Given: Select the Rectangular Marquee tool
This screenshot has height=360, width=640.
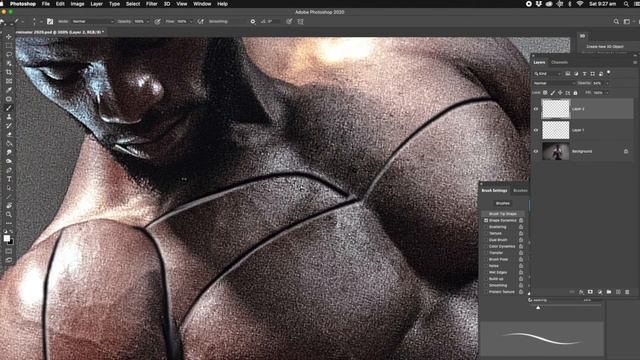Looking at the screenshot, I should (9, 45).
